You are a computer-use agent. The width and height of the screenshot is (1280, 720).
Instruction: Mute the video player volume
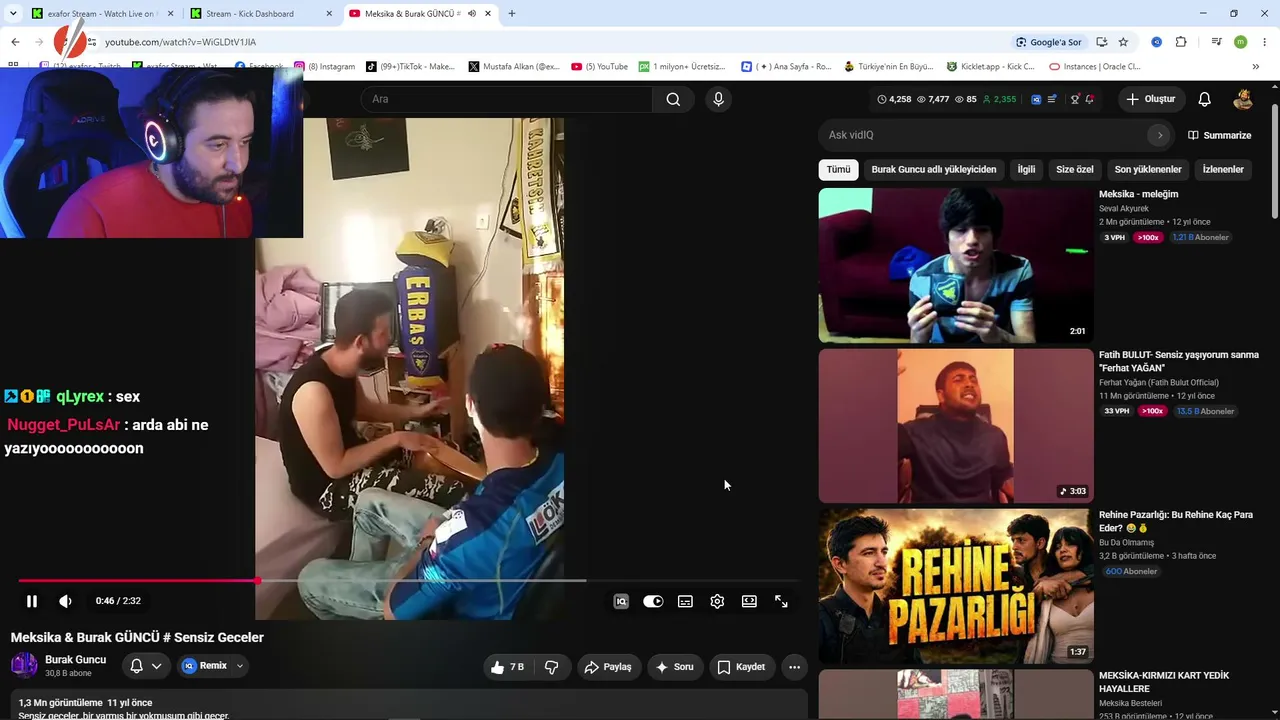[x=65, y=601]
